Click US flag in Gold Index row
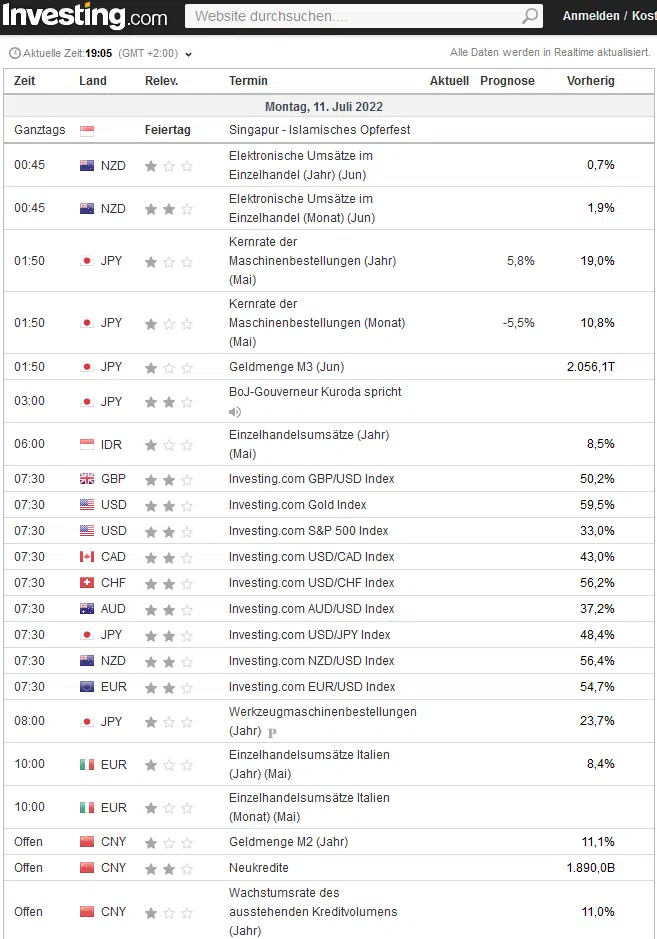The height and width of the screenshot is (939, 657). coord(87,505)
